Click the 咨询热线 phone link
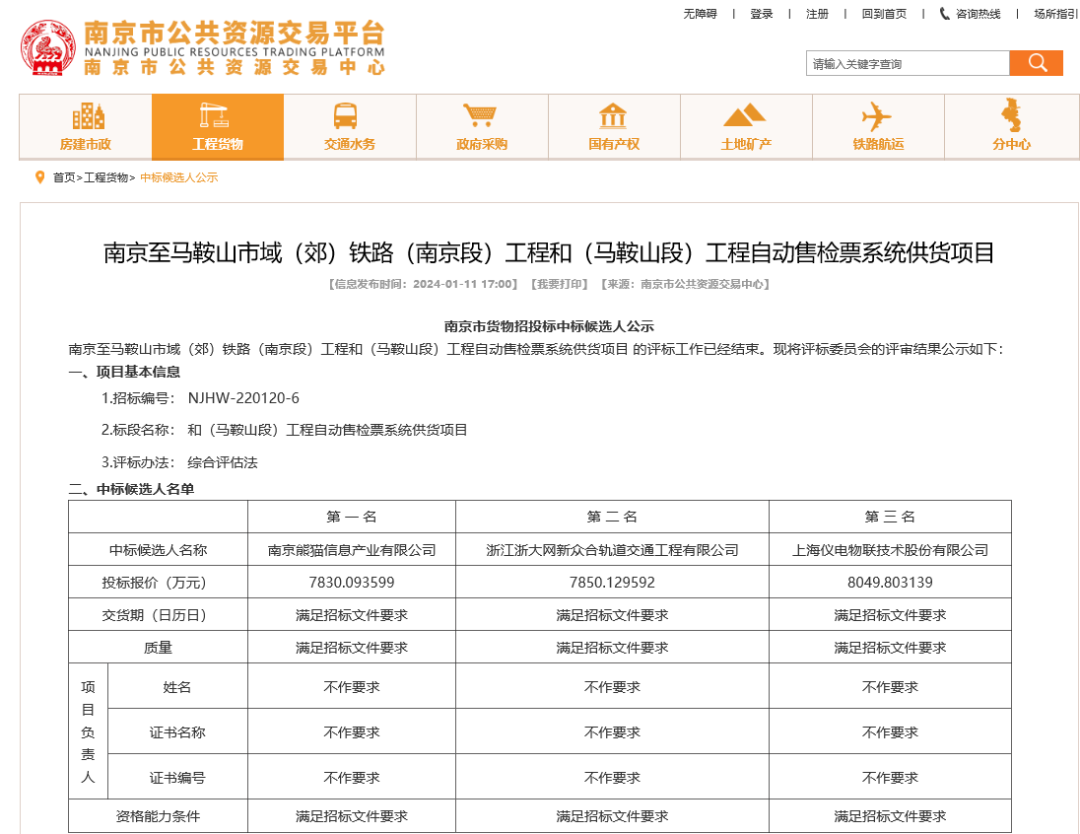Image resolution: width=1080 pixels, height=834 pixels. [970, 14]
